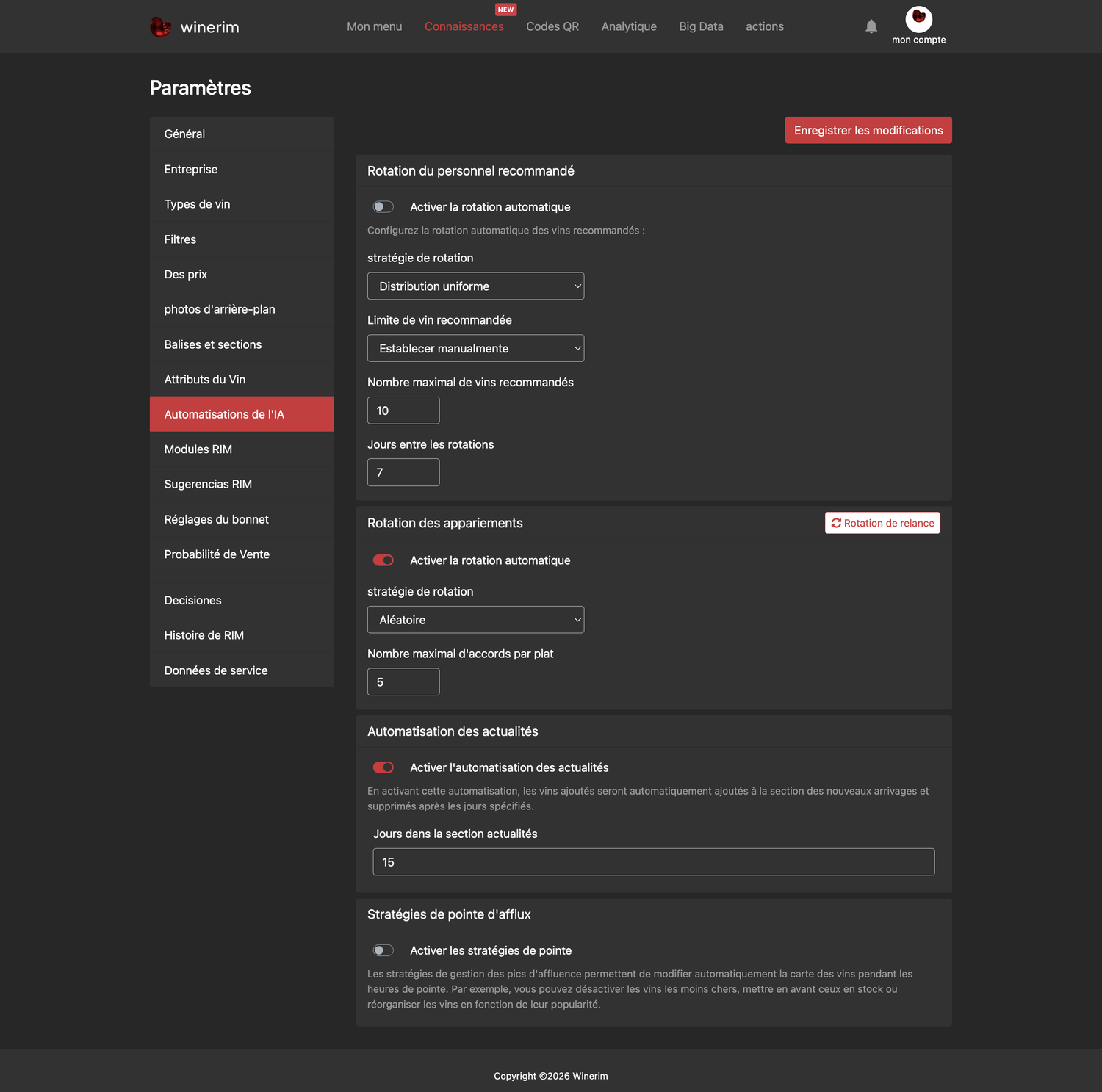Screen dimensions: 1102x1092
Task: Click the mon compte avatar
Action: click(x=918, y=19)
